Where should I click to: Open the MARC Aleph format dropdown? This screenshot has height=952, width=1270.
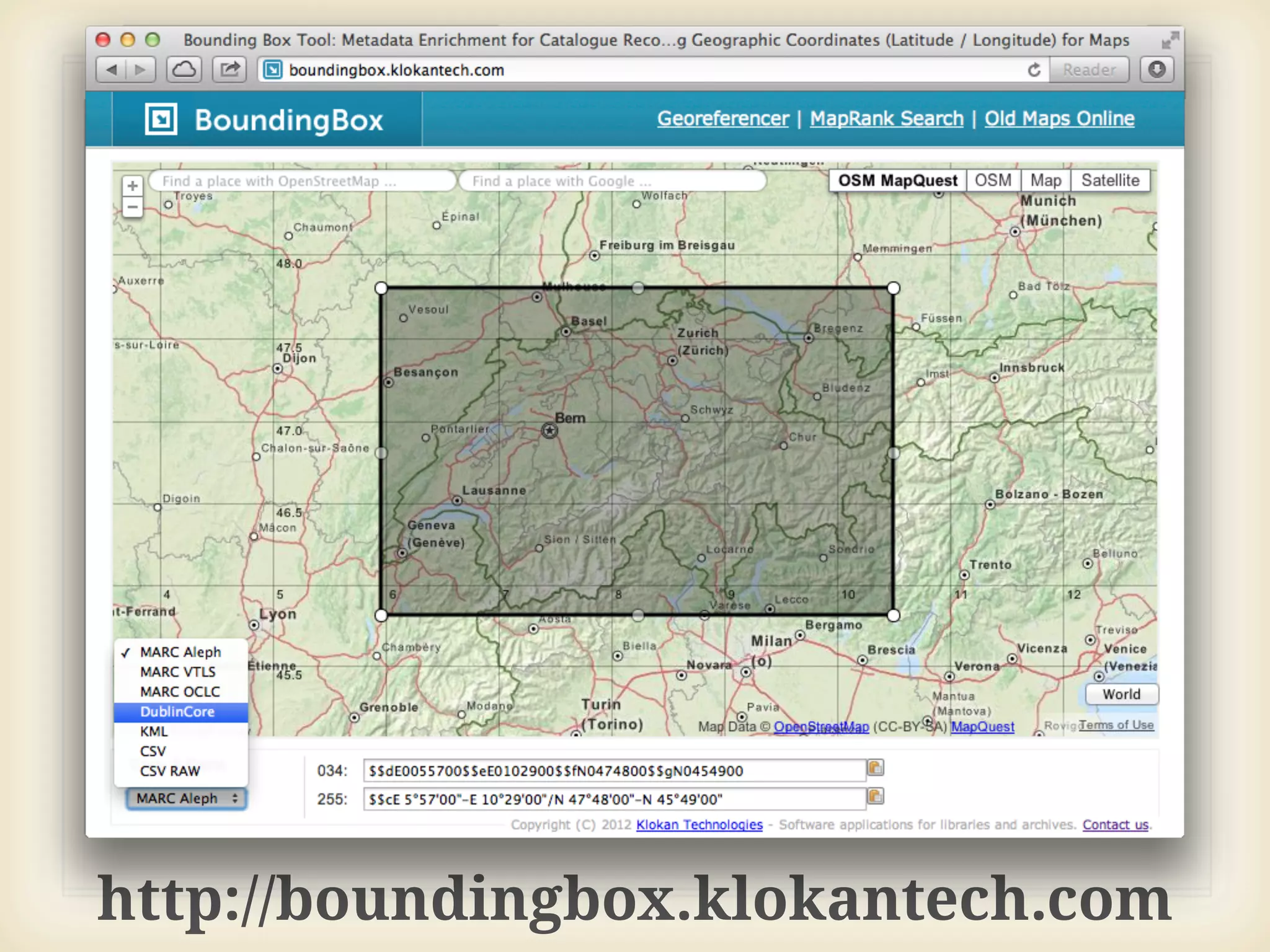point(186,798)
